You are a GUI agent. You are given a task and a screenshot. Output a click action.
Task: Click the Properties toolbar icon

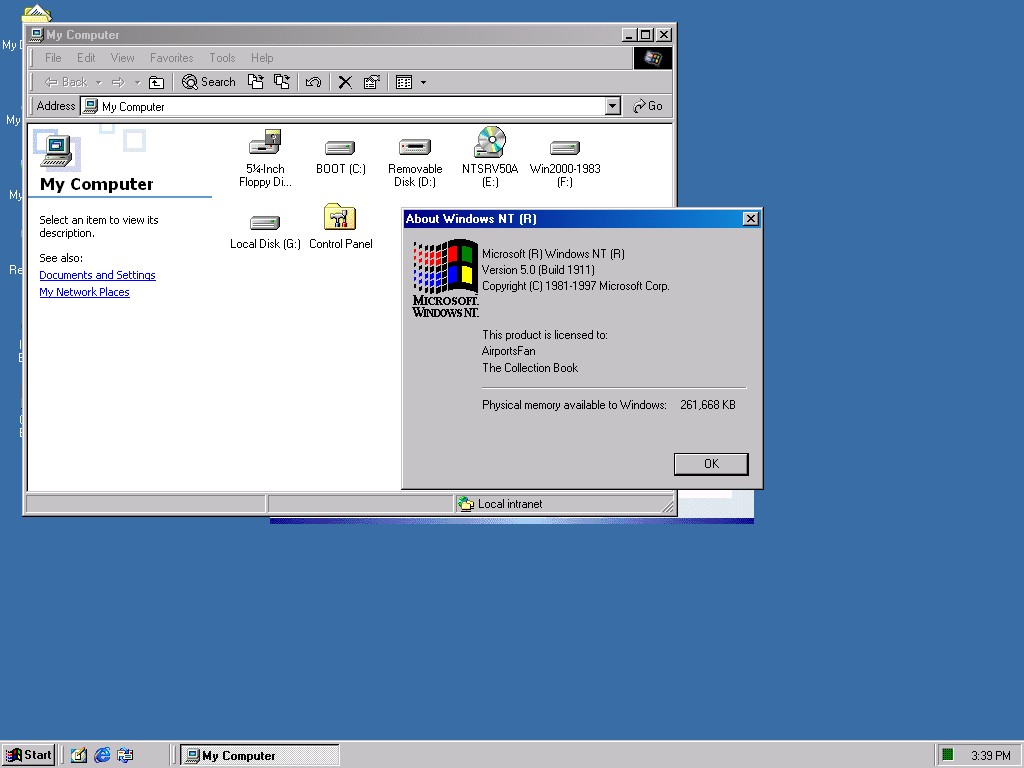[372, 82]
